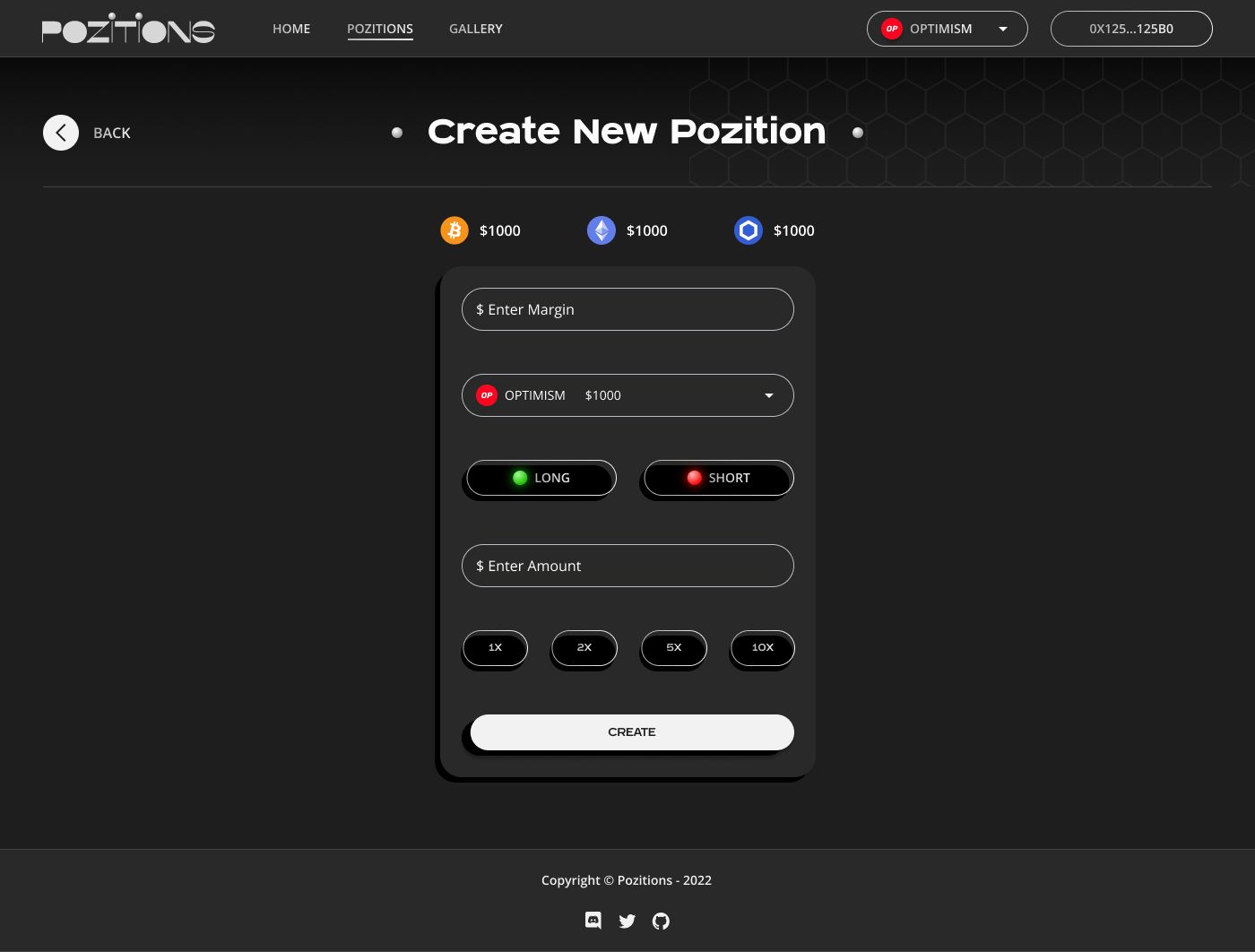Click the Optimism logo in form network selector
1255x952 pixels.
[487, 395]
